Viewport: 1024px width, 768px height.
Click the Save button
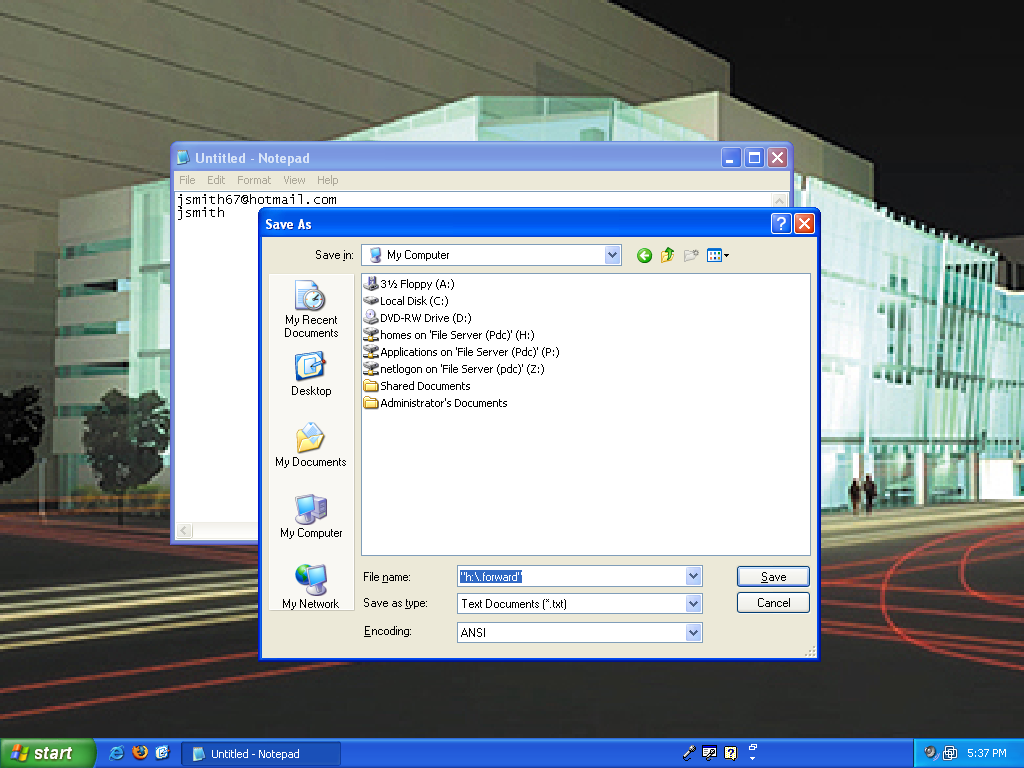pos(773,577)
